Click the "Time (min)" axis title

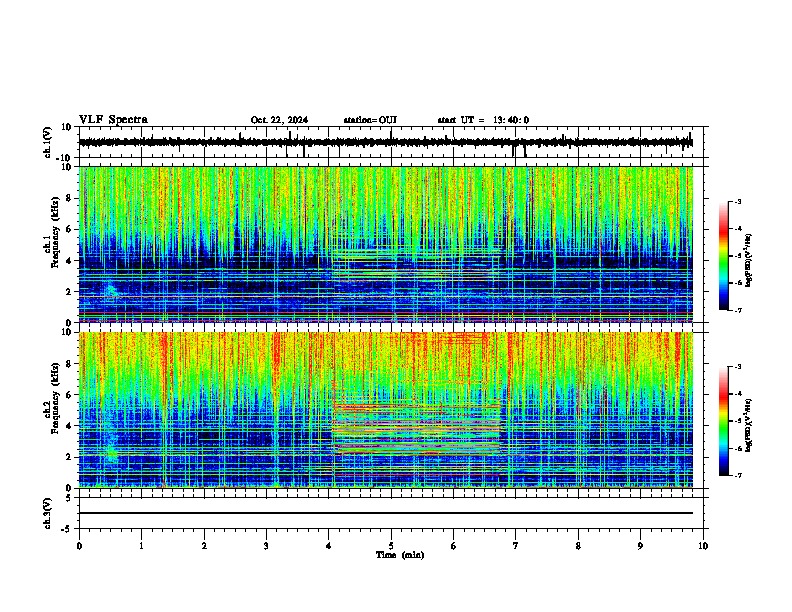click(x=400, y=555)
